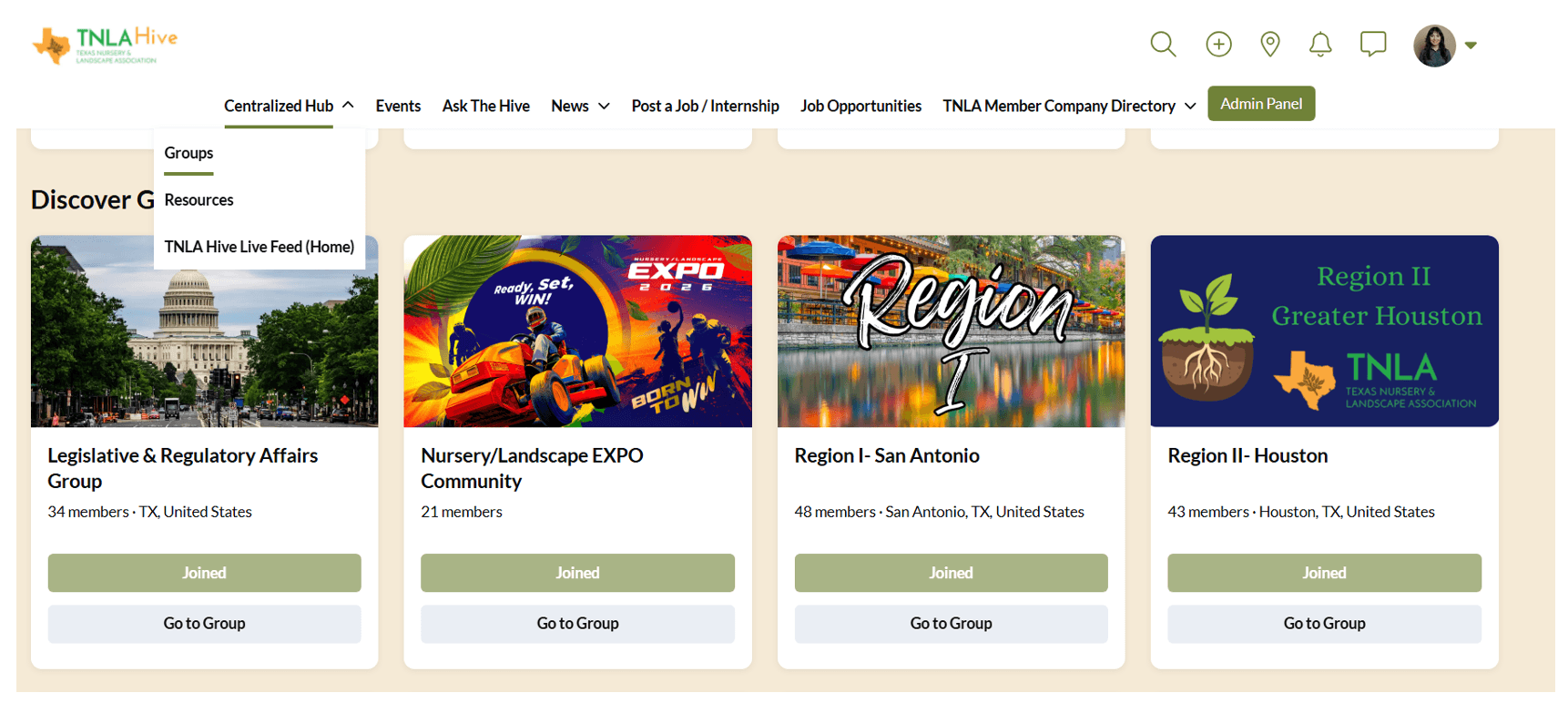
Task: Click the user profile avatar
Action: pos(1434,46)
